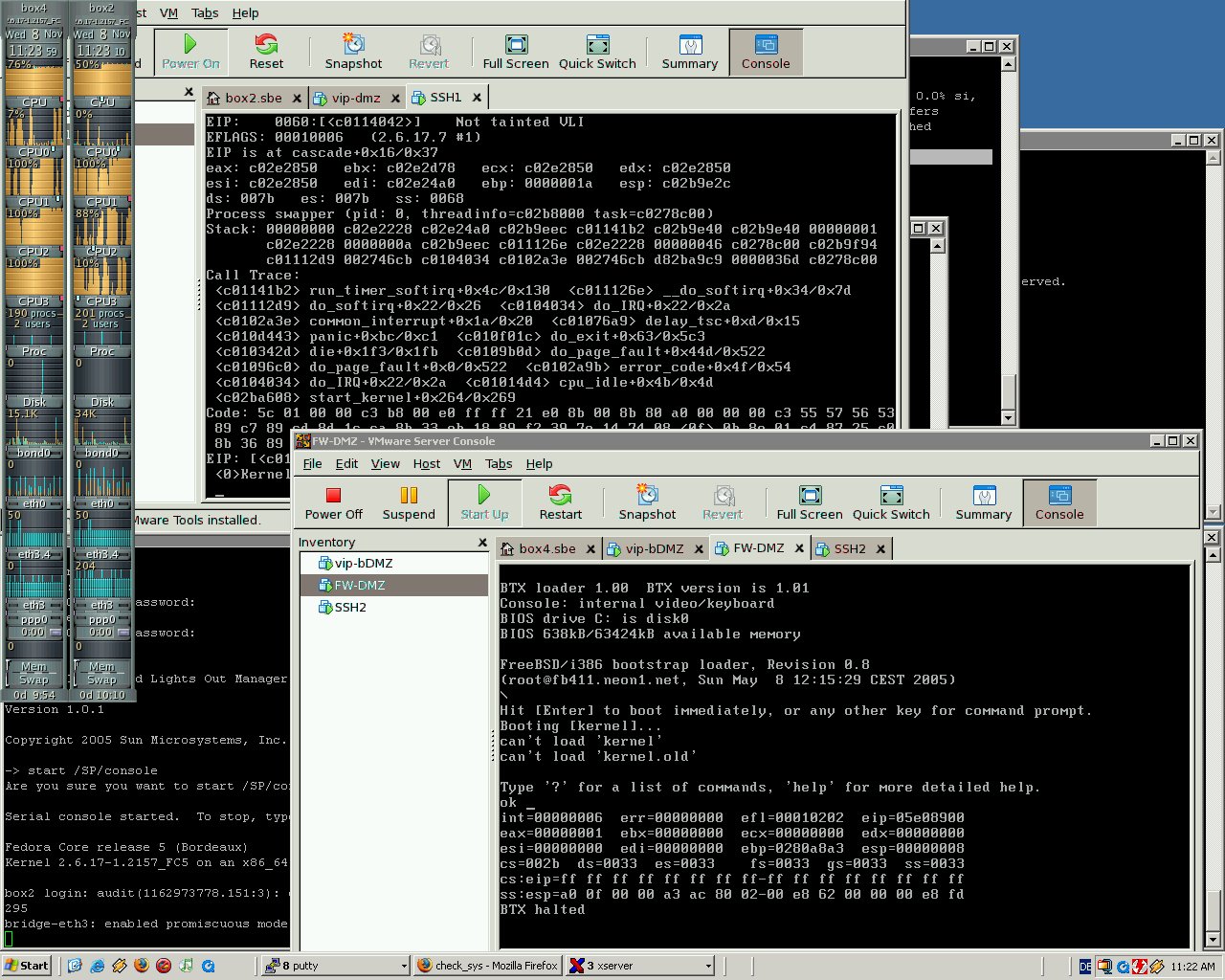
Task: Toggle the Console view button in FW-DMZ
Action: click(x=1059, y=503)
